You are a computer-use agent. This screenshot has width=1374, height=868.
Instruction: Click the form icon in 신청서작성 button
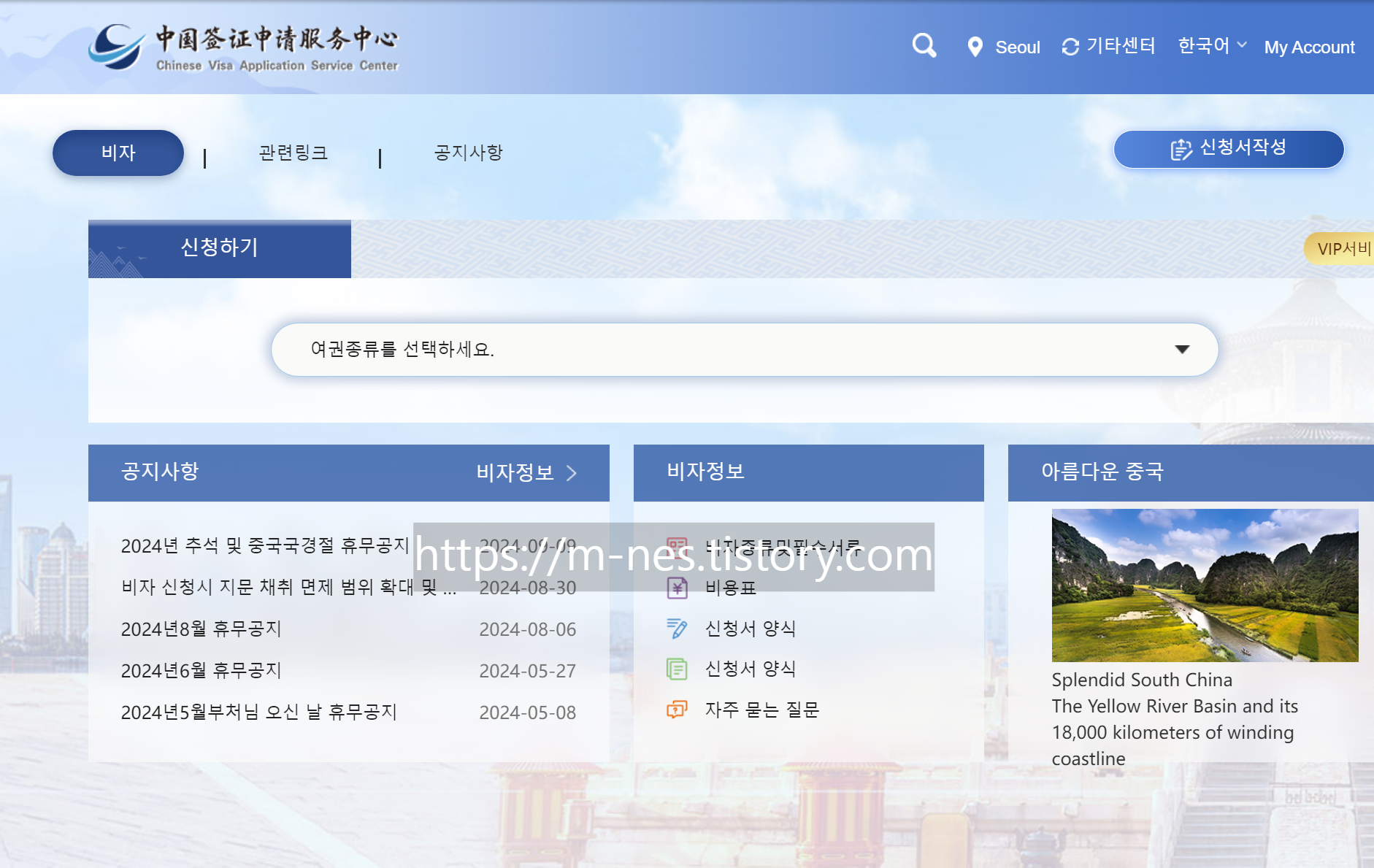[x=1181, y=149]
